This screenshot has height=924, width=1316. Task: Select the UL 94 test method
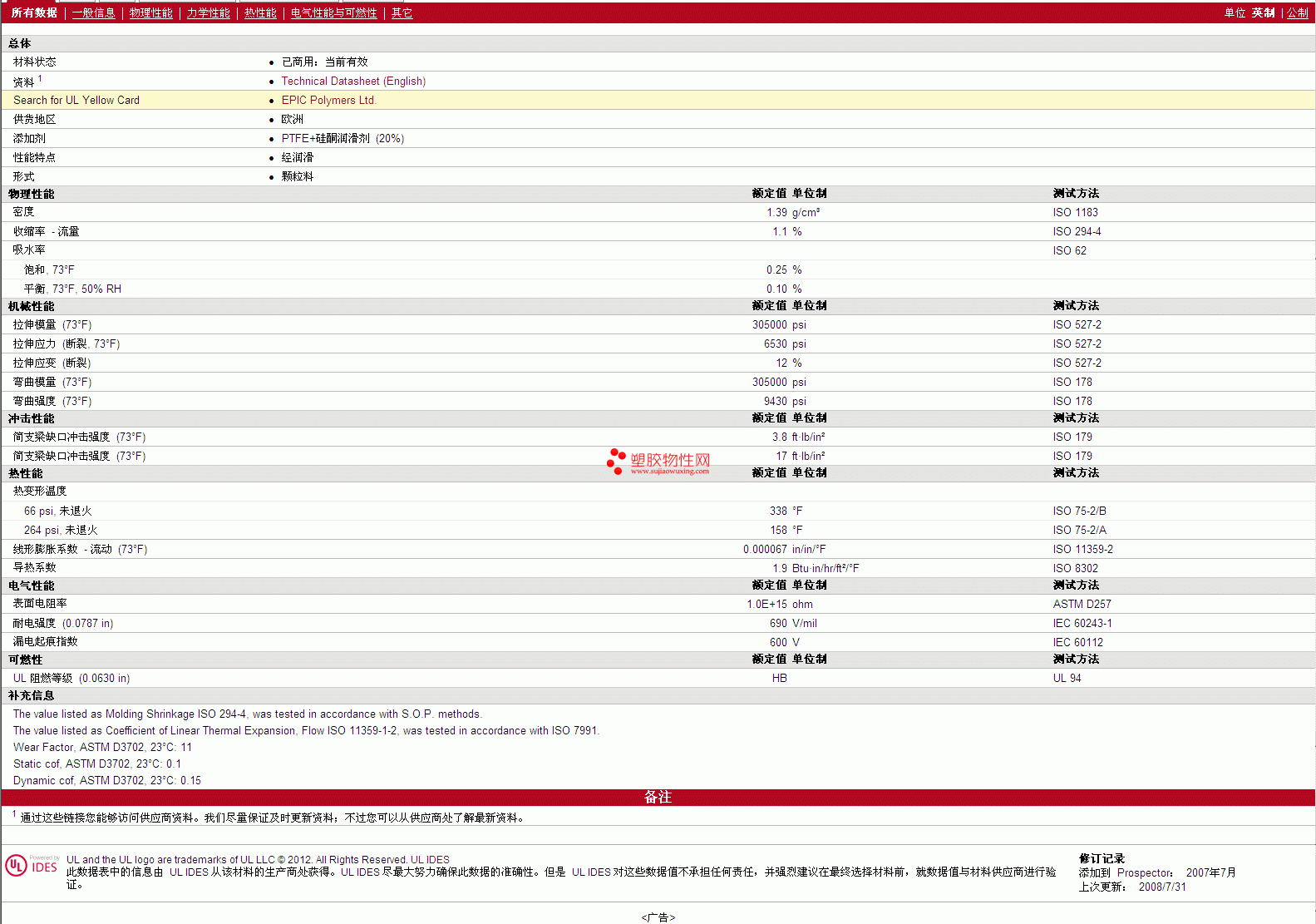click(1067, 679)
